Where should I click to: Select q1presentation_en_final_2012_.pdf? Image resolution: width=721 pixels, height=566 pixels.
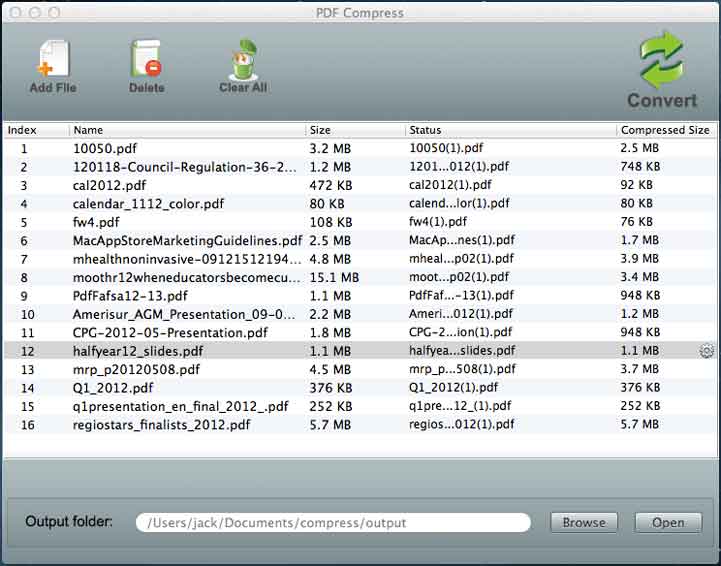pyautogui.click(x=360, y=406)
